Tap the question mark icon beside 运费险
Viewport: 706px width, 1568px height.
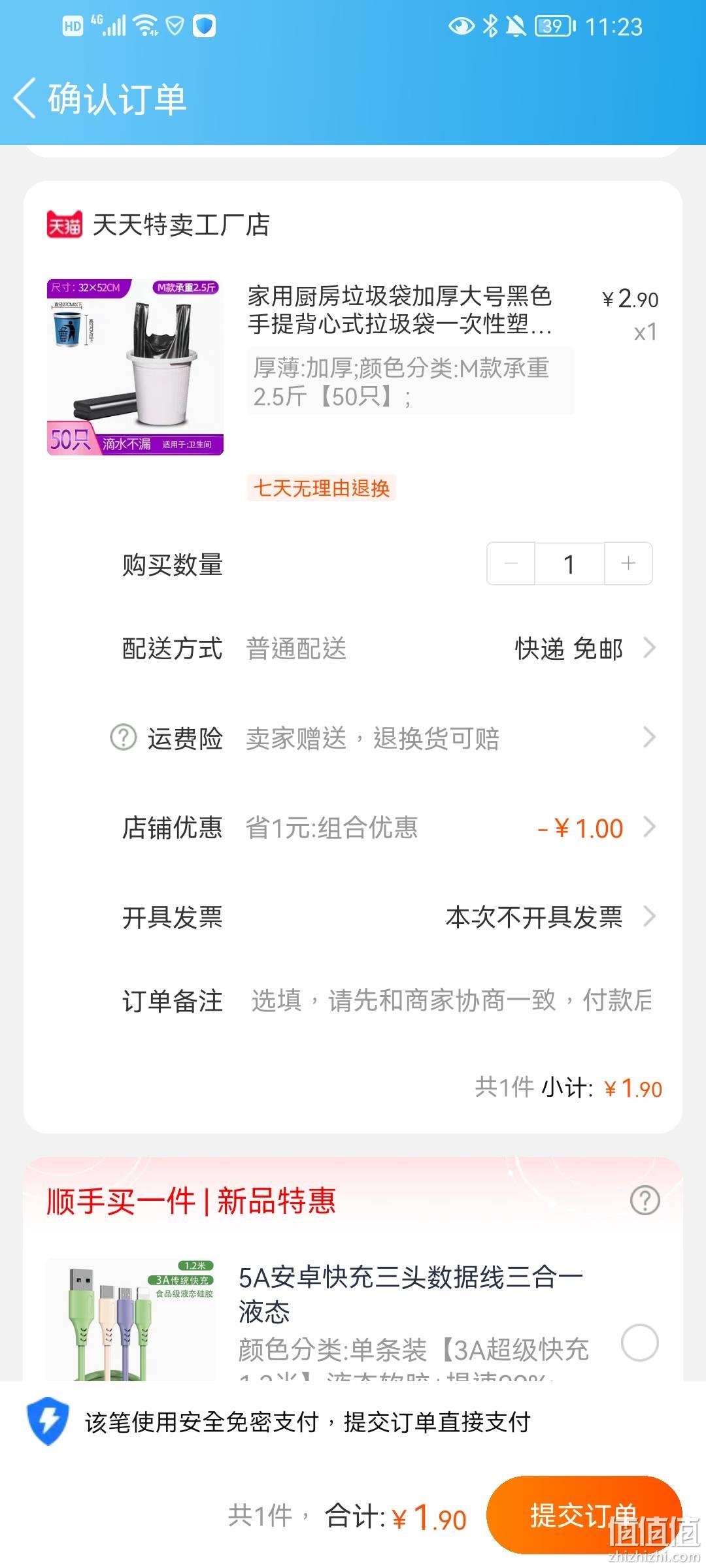(123, 738)
